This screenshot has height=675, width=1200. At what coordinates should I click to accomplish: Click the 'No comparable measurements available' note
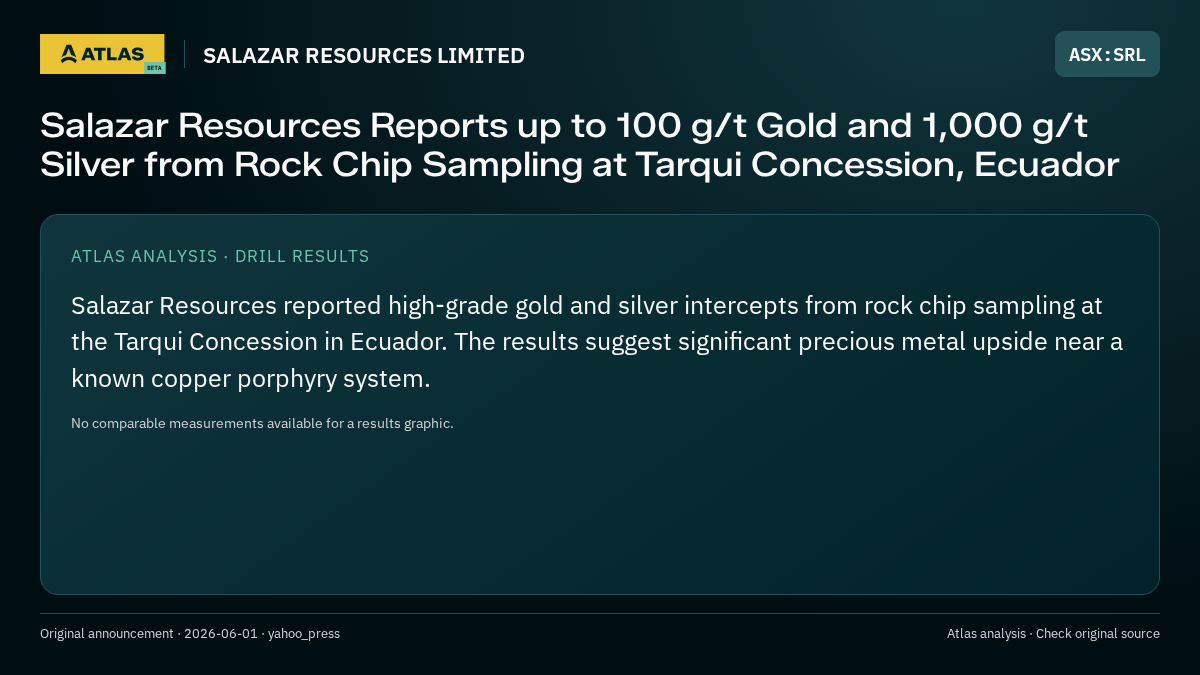262,423
